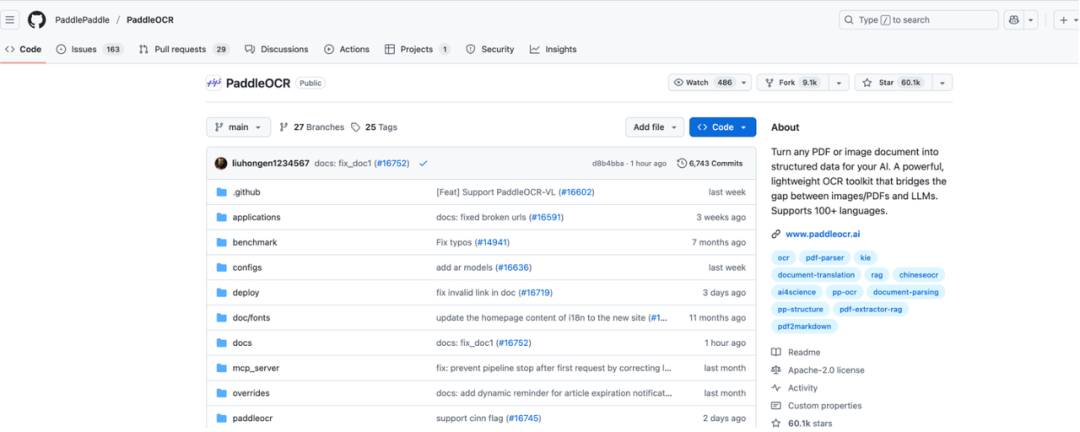This screenshot has height=432, width=1080.
Task: Click the star icon beside 60.1k stars
Action: point(776,424)
